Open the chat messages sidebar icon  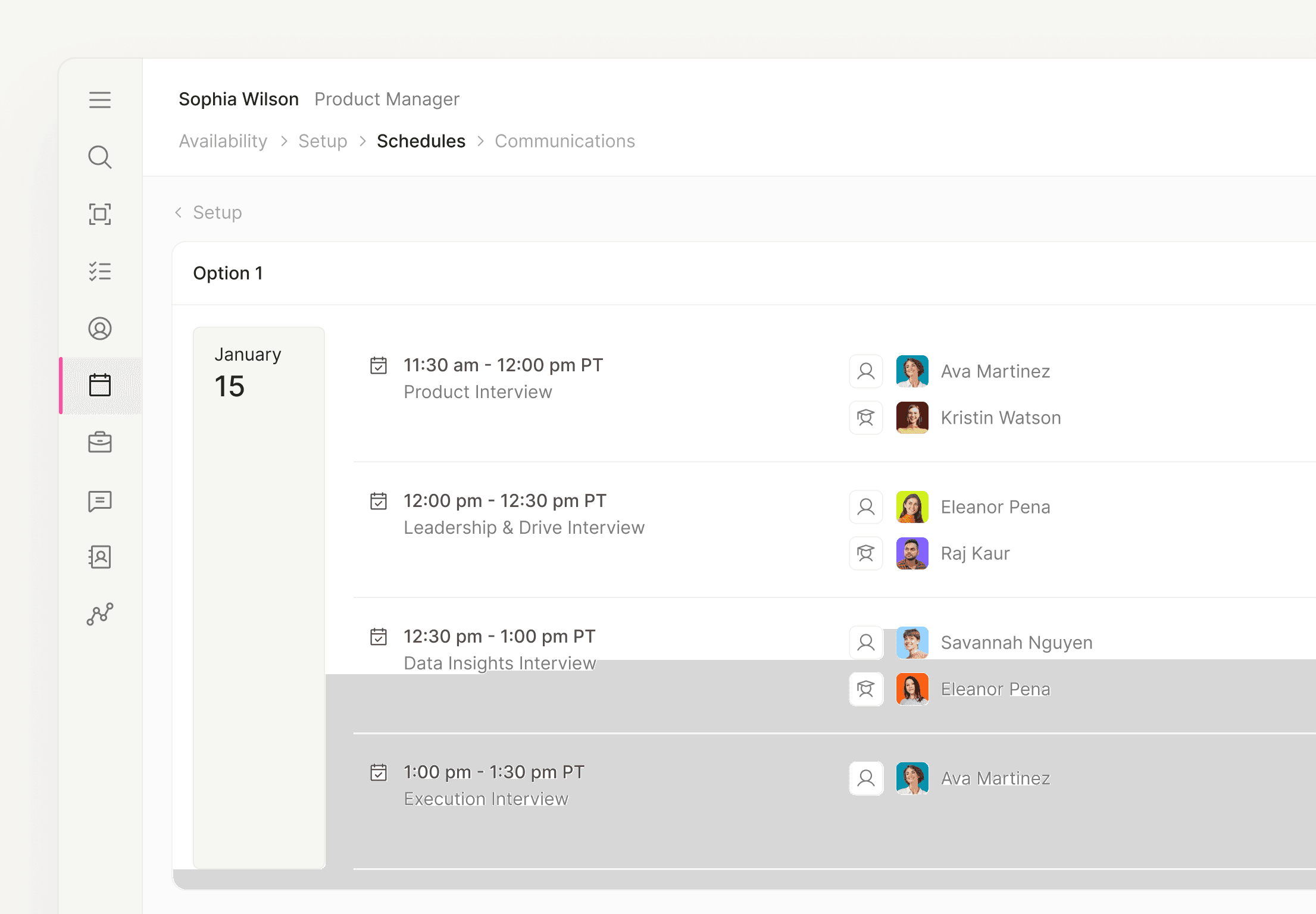click(x=100, y=501)
